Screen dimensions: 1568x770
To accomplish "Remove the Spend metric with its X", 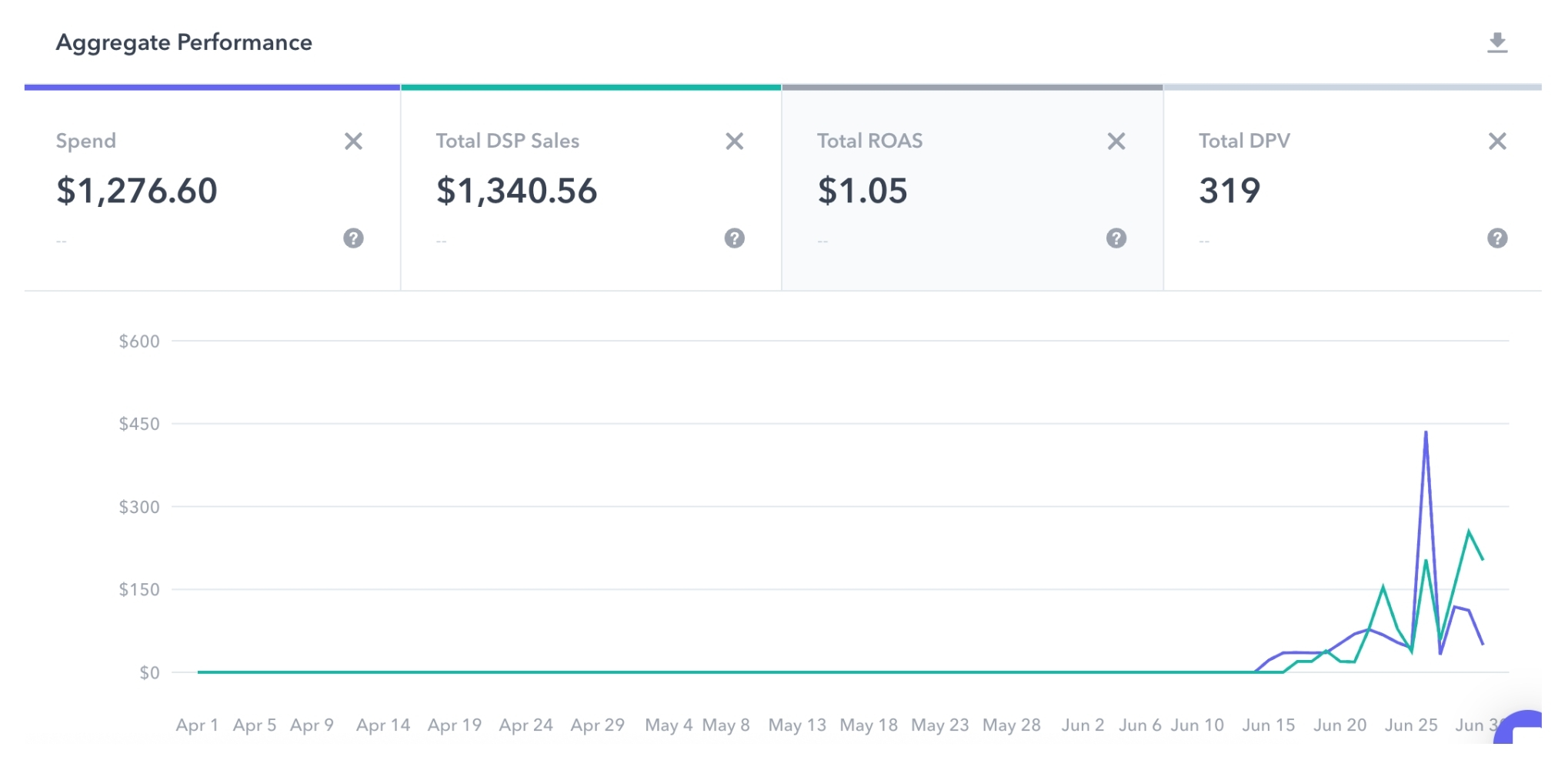I will click(x=353, y=142).
